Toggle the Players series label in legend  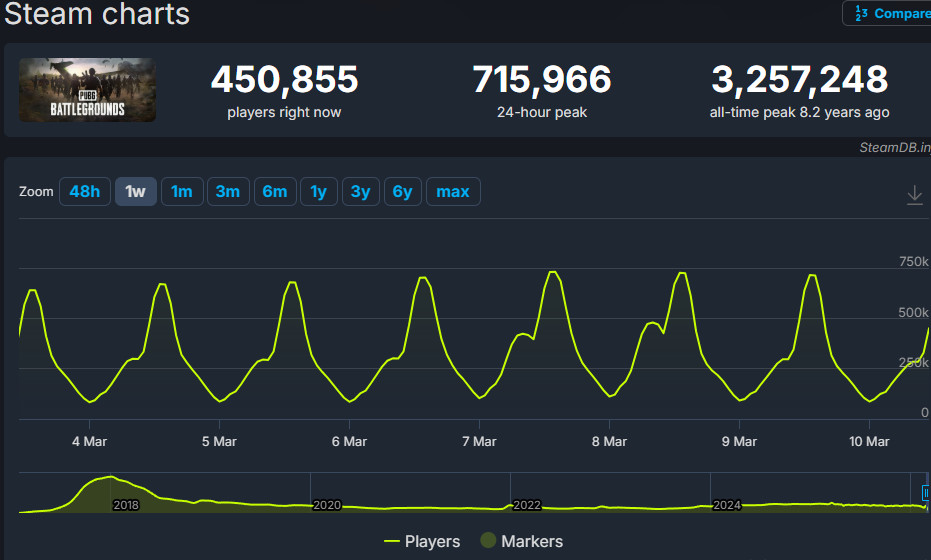click(x=432, y=541)
